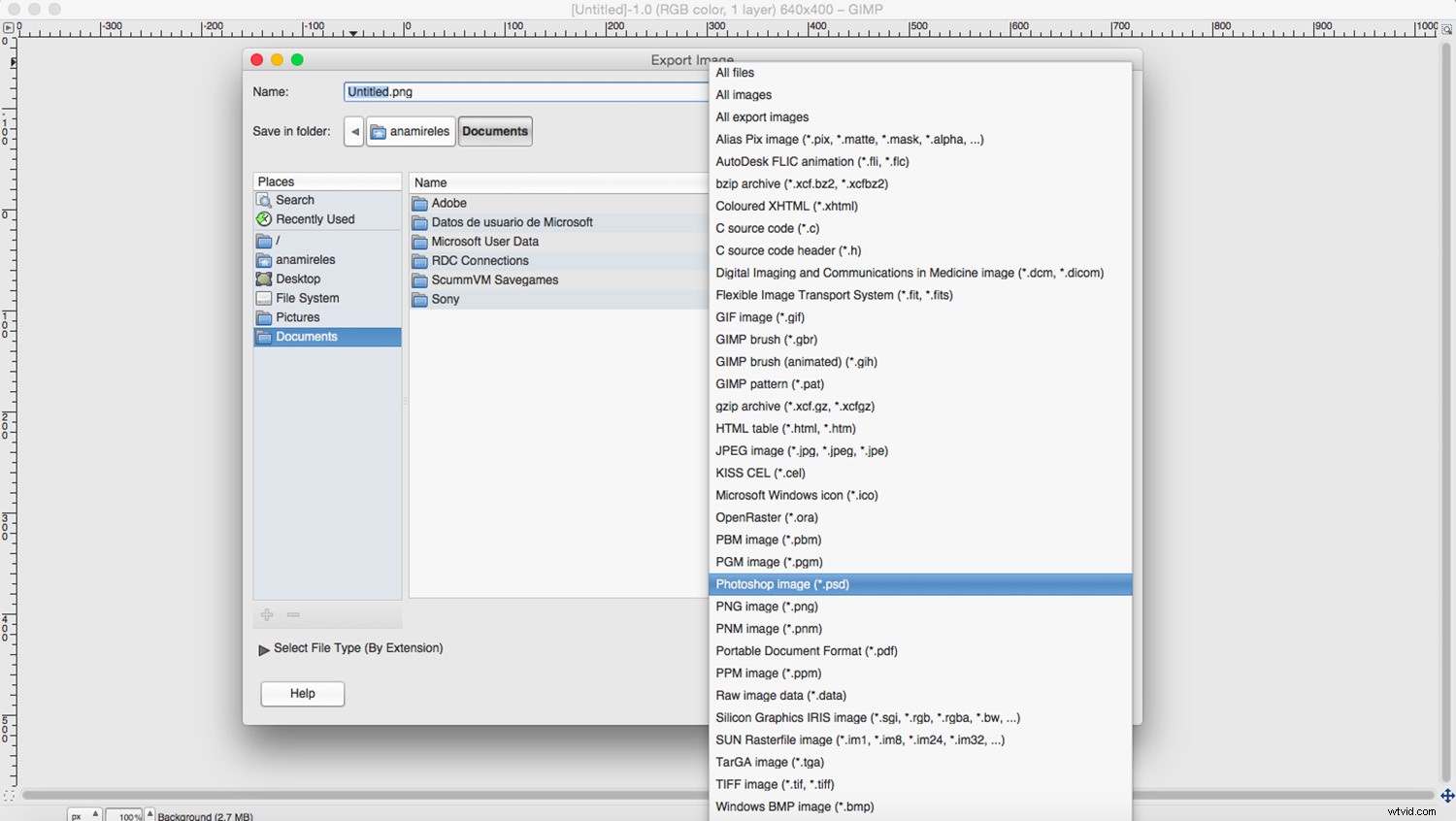The width and height of the screenshot is (1456, 821).
Task: Click the quick mask toggle icon
Action: tap(9, 796)
